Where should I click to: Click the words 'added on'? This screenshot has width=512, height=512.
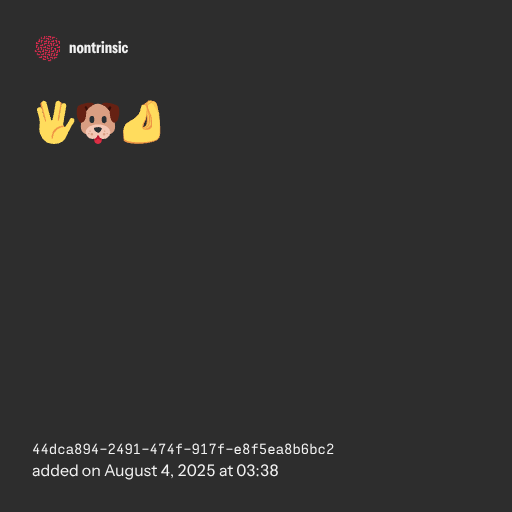coord(66,471)
